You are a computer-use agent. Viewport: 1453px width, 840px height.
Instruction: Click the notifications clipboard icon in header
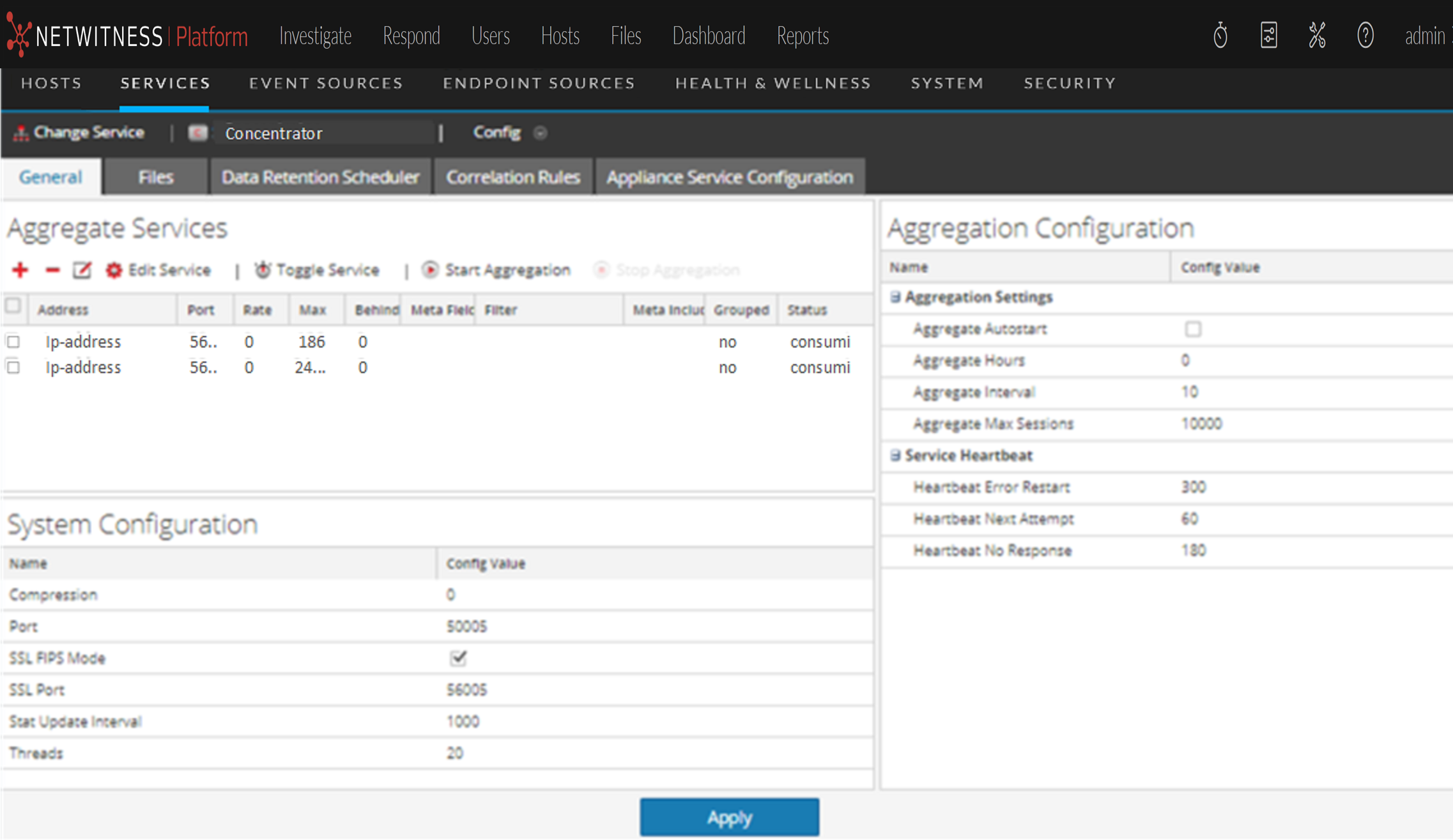[1269, 36]
